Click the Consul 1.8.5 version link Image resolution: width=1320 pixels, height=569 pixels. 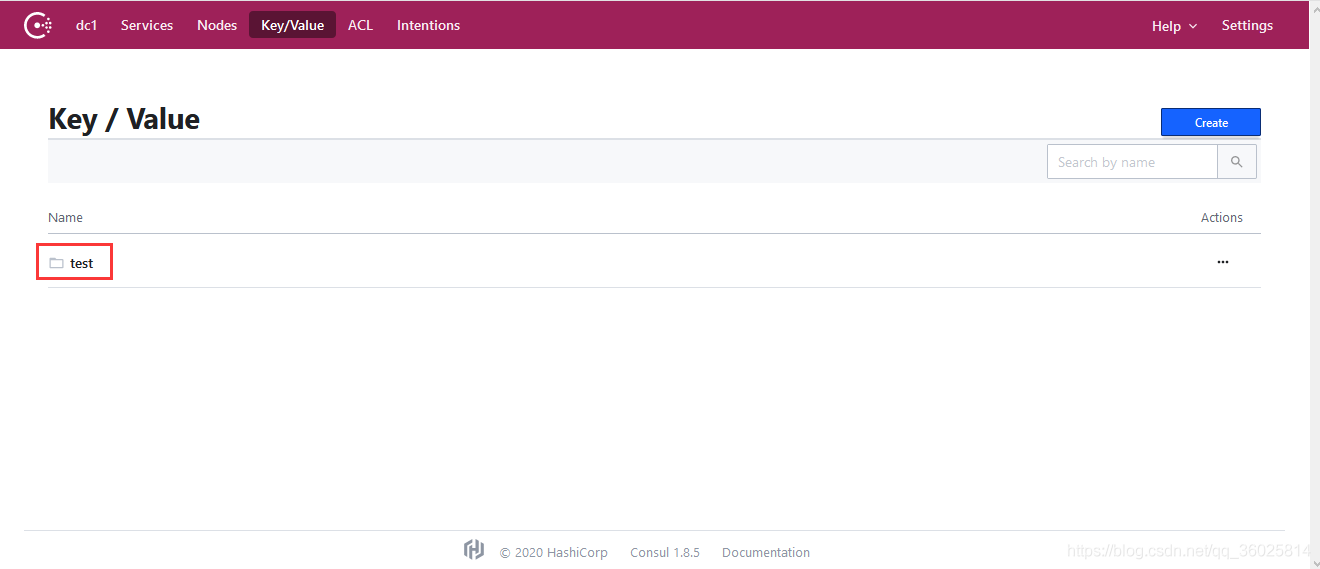tap(665, 552)
